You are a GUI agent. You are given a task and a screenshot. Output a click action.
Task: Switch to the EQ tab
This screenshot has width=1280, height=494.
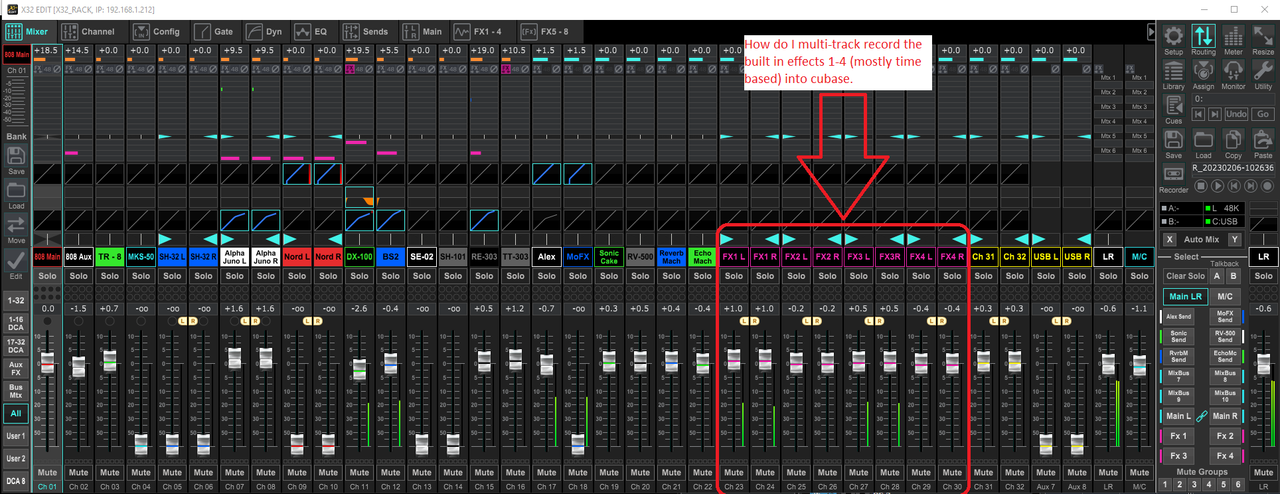(311, 32)
